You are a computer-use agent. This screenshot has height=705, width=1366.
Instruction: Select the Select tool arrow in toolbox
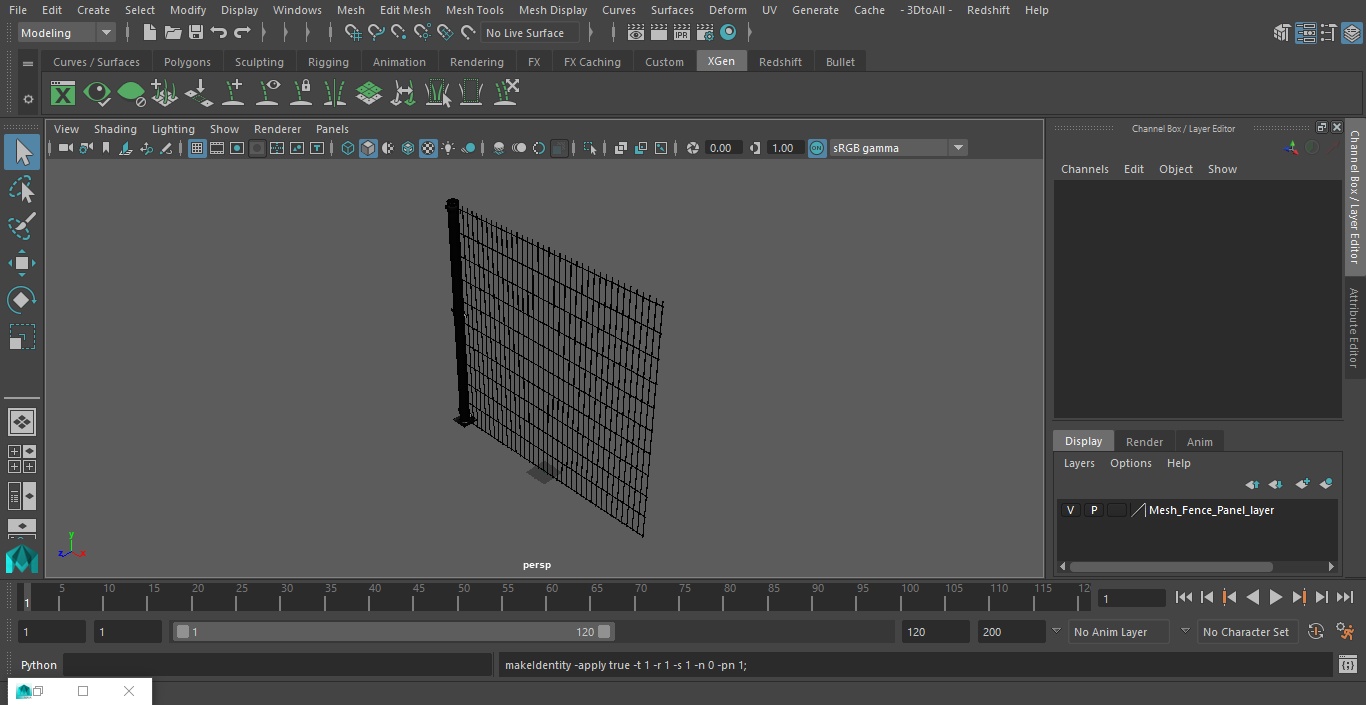(21, 152)
